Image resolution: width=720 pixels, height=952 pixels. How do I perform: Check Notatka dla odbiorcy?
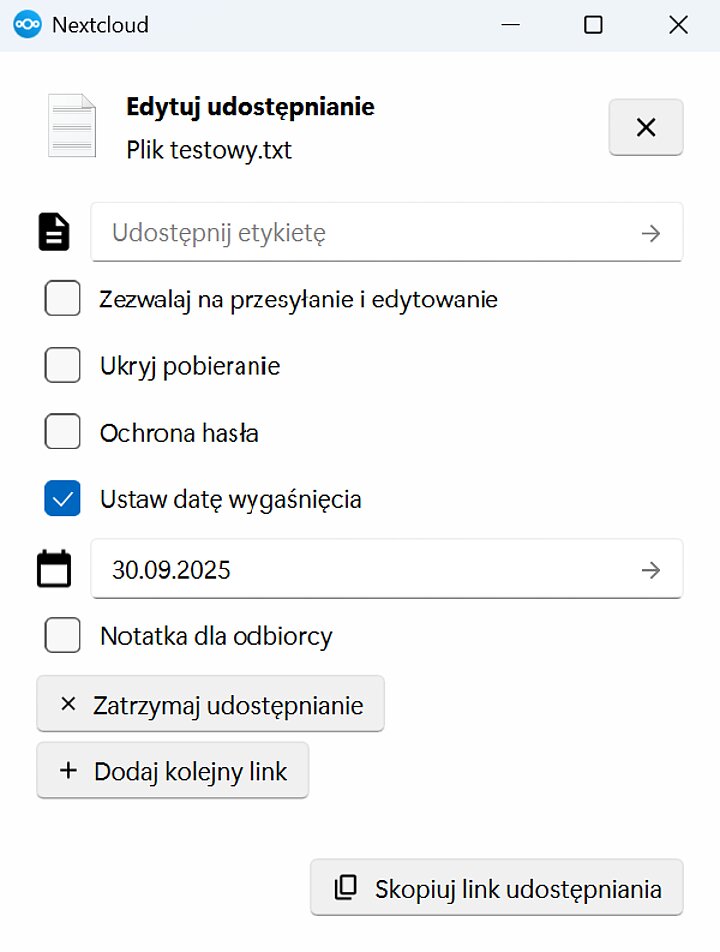click(x=62, y=635)
